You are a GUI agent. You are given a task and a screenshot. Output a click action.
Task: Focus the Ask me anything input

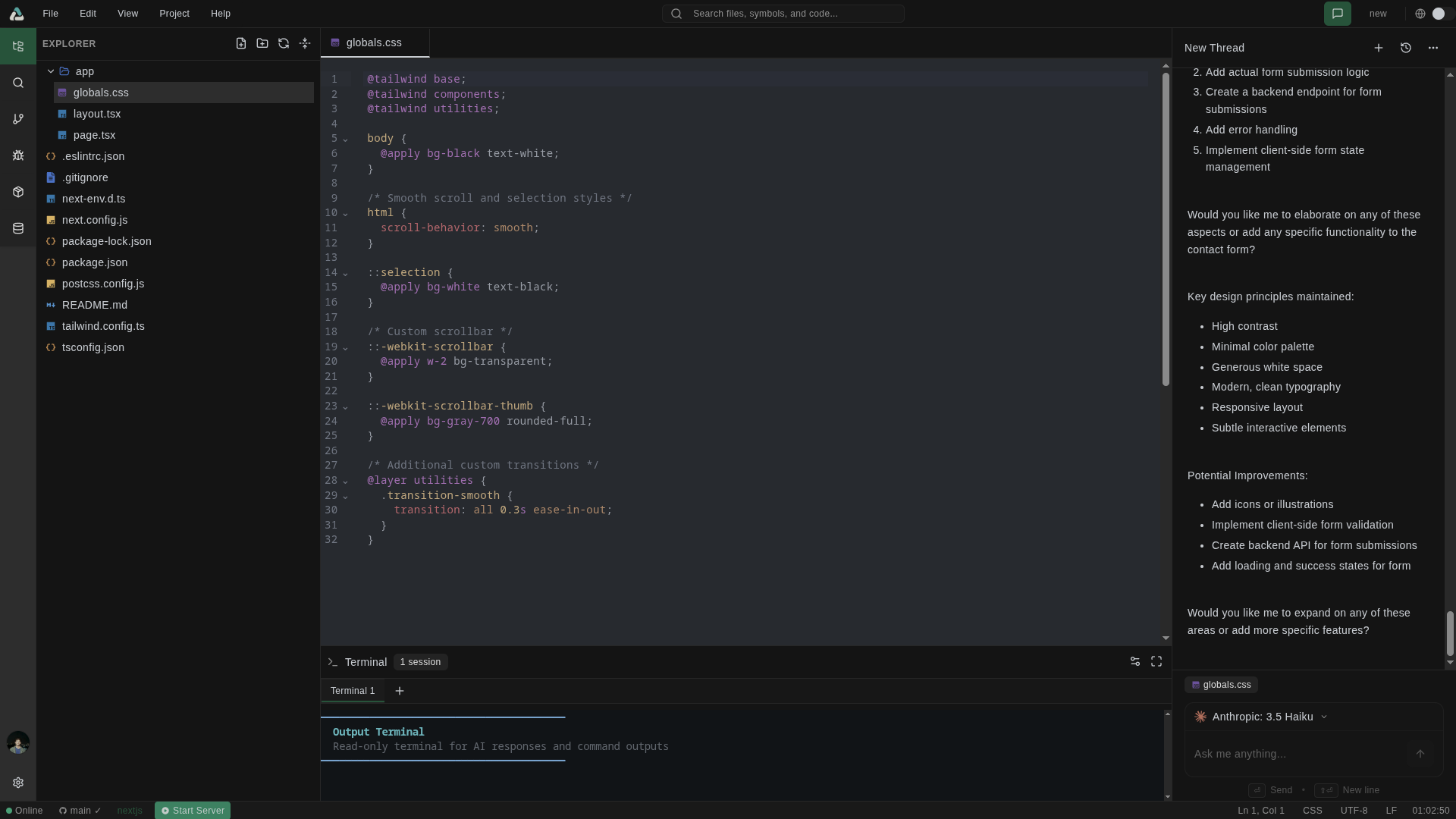coord(1297,754)
